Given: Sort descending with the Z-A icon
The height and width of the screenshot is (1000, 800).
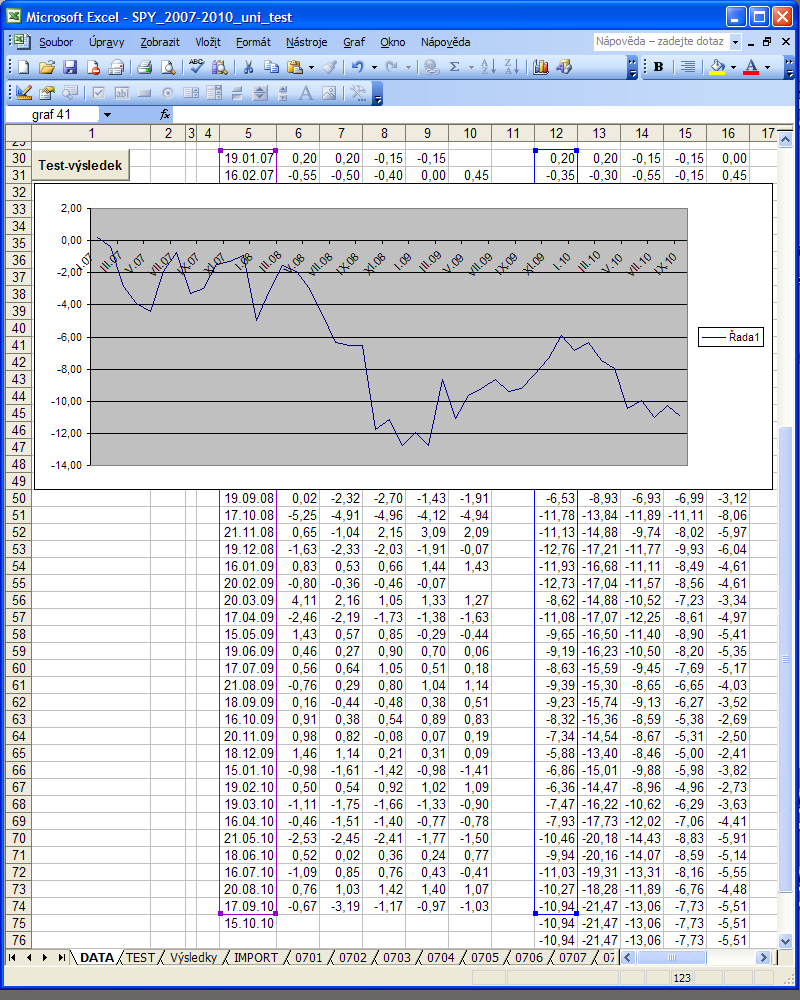Looking at the screenshot, I should [512, 67].
